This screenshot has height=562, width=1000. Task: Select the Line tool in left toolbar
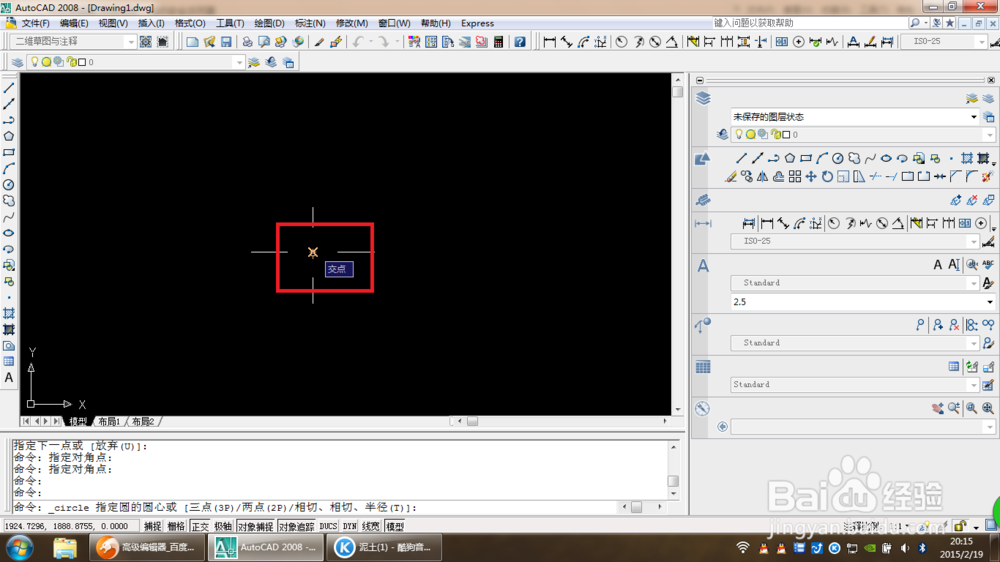[9, 88]
